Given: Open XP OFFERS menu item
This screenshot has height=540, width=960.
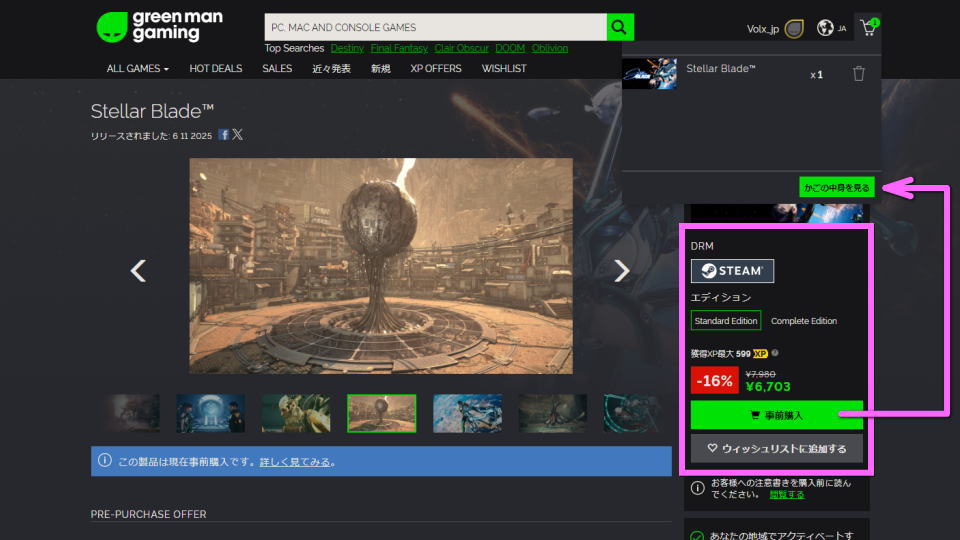Looking at the screenshot, I should point(435,69).
